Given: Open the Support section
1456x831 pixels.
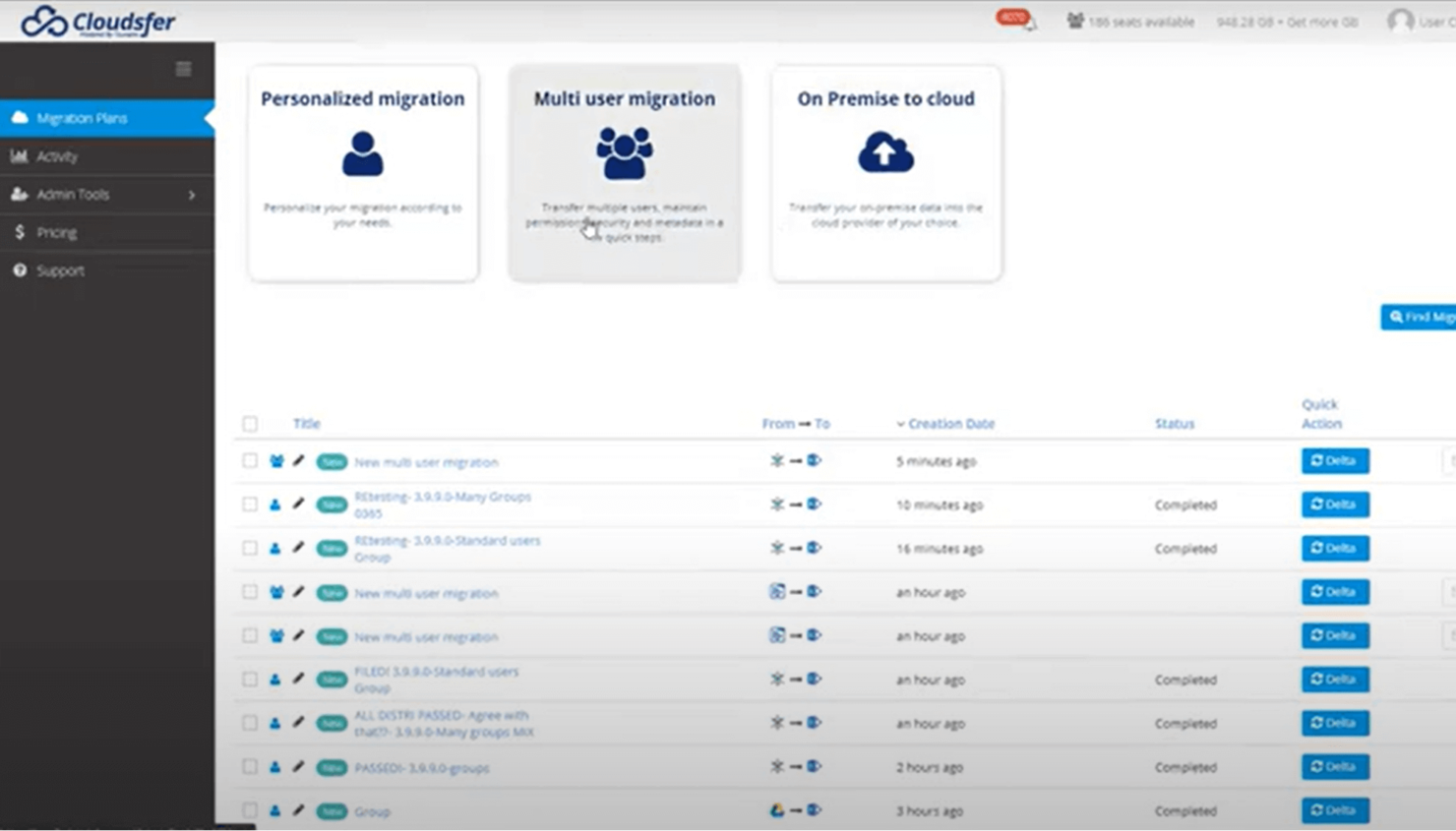Looking at the screenshot, I should 59,270.
